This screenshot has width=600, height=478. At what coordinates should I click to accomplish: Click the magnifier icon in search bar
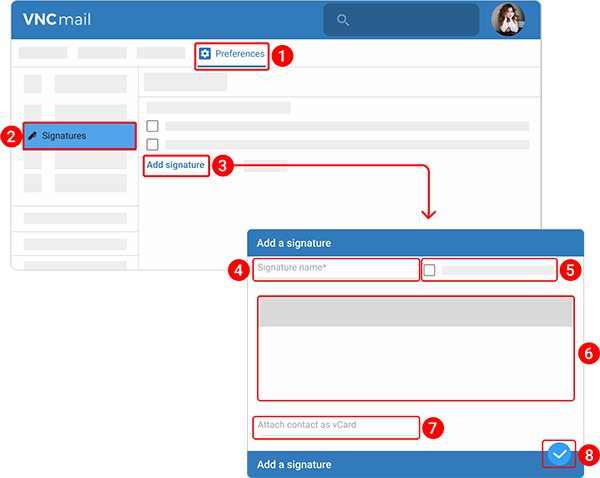click(343, 20)
